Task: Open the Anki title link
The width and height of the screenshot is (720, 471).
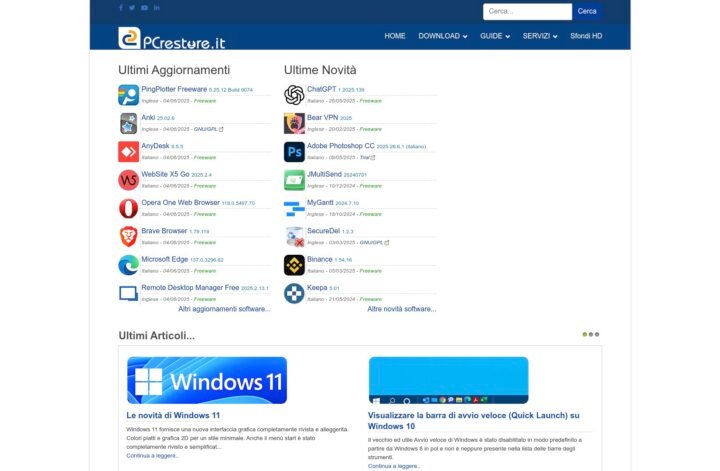Action: tap(148, 118)
